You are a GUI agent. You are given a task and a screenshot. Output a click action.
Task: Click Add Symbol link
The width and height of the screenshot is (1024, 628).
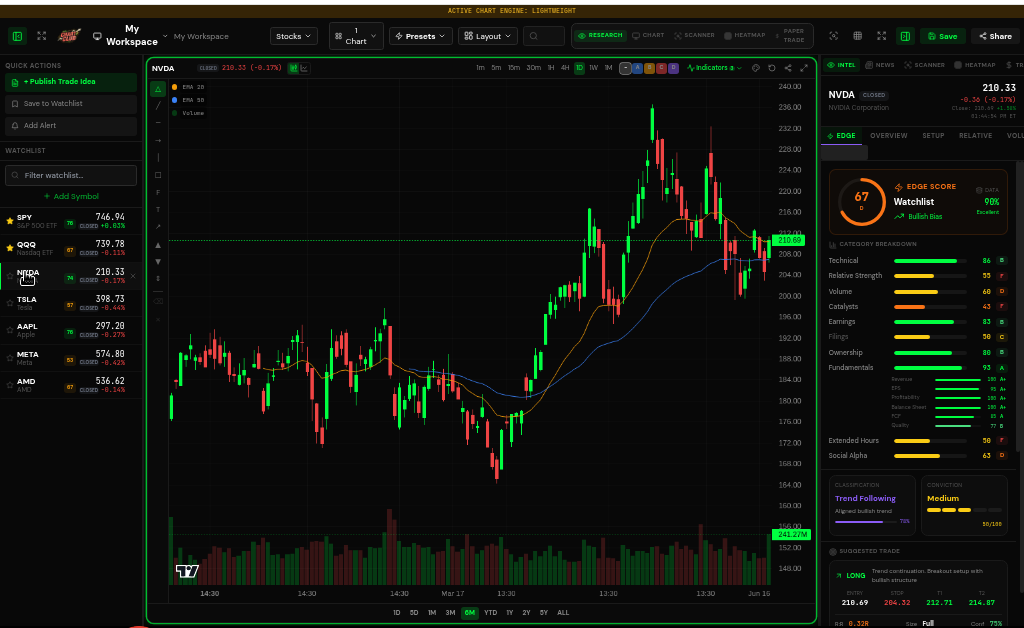71,196
